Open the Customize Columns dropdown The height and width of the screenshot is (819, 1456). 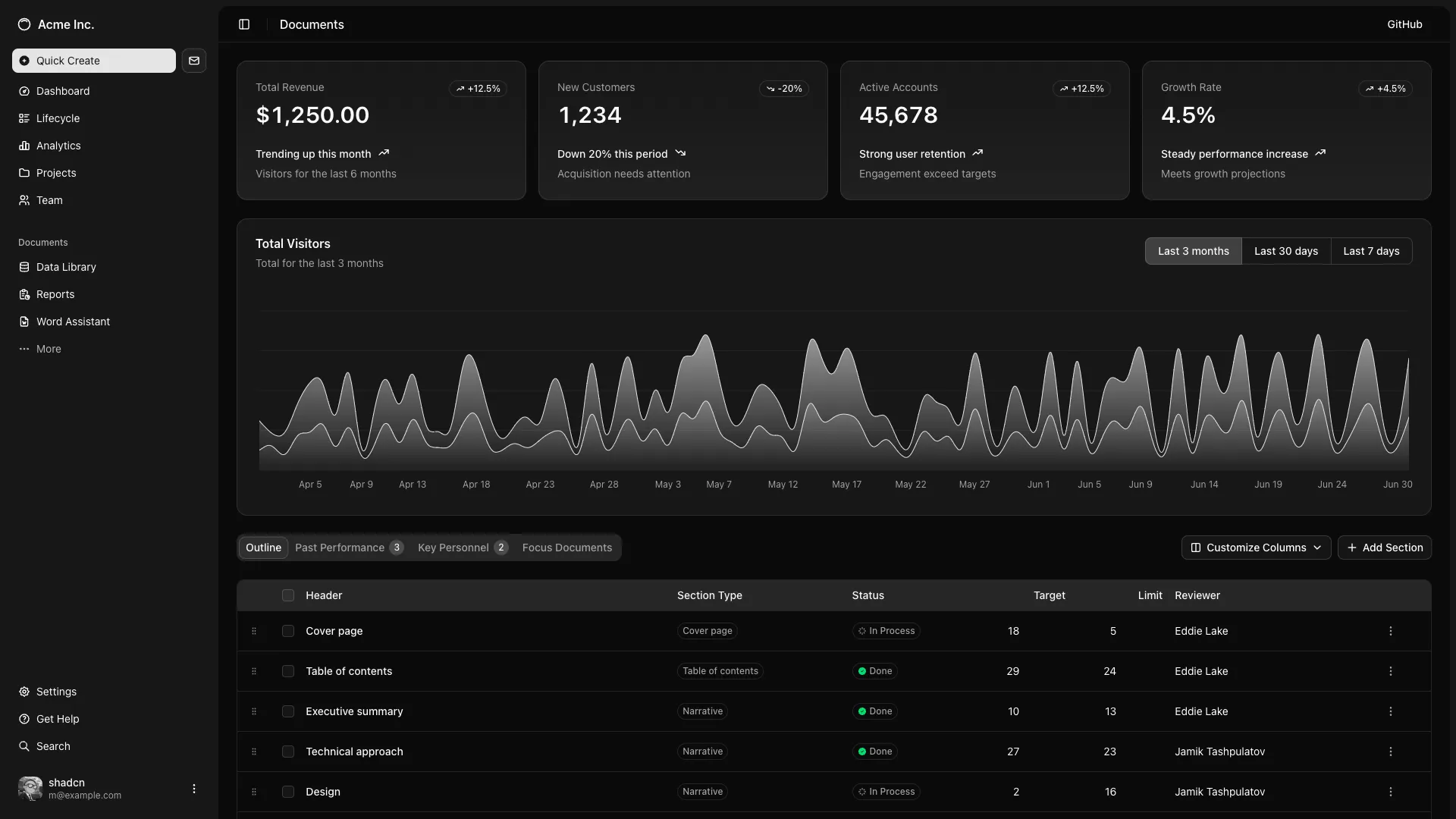(x=1256, y=548)
